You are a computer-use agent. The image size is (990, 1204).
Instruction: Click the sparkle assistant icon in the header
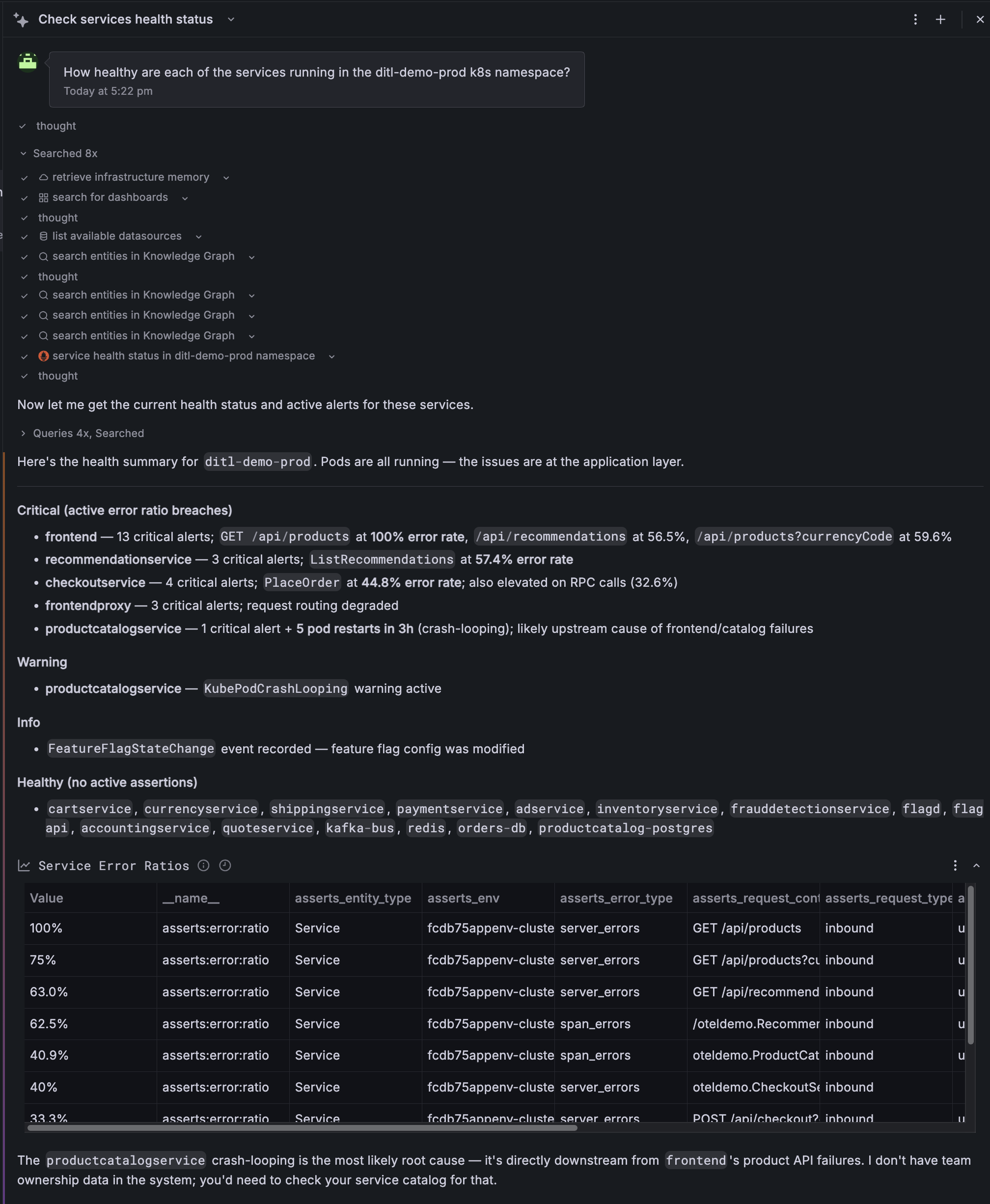(21, 19)
